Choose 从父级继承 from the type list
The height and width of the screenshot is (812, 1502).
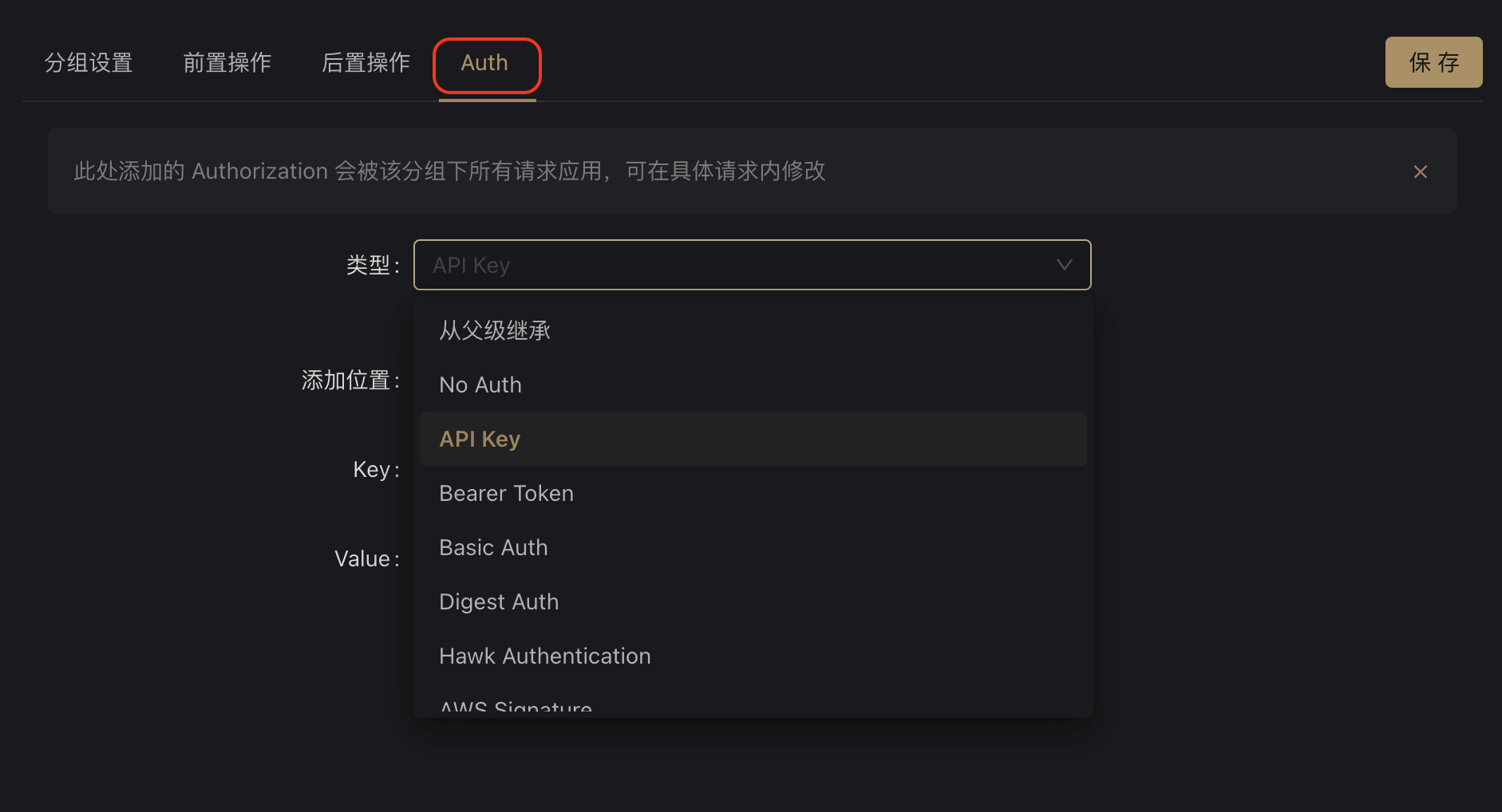click(x=495, y=330)
